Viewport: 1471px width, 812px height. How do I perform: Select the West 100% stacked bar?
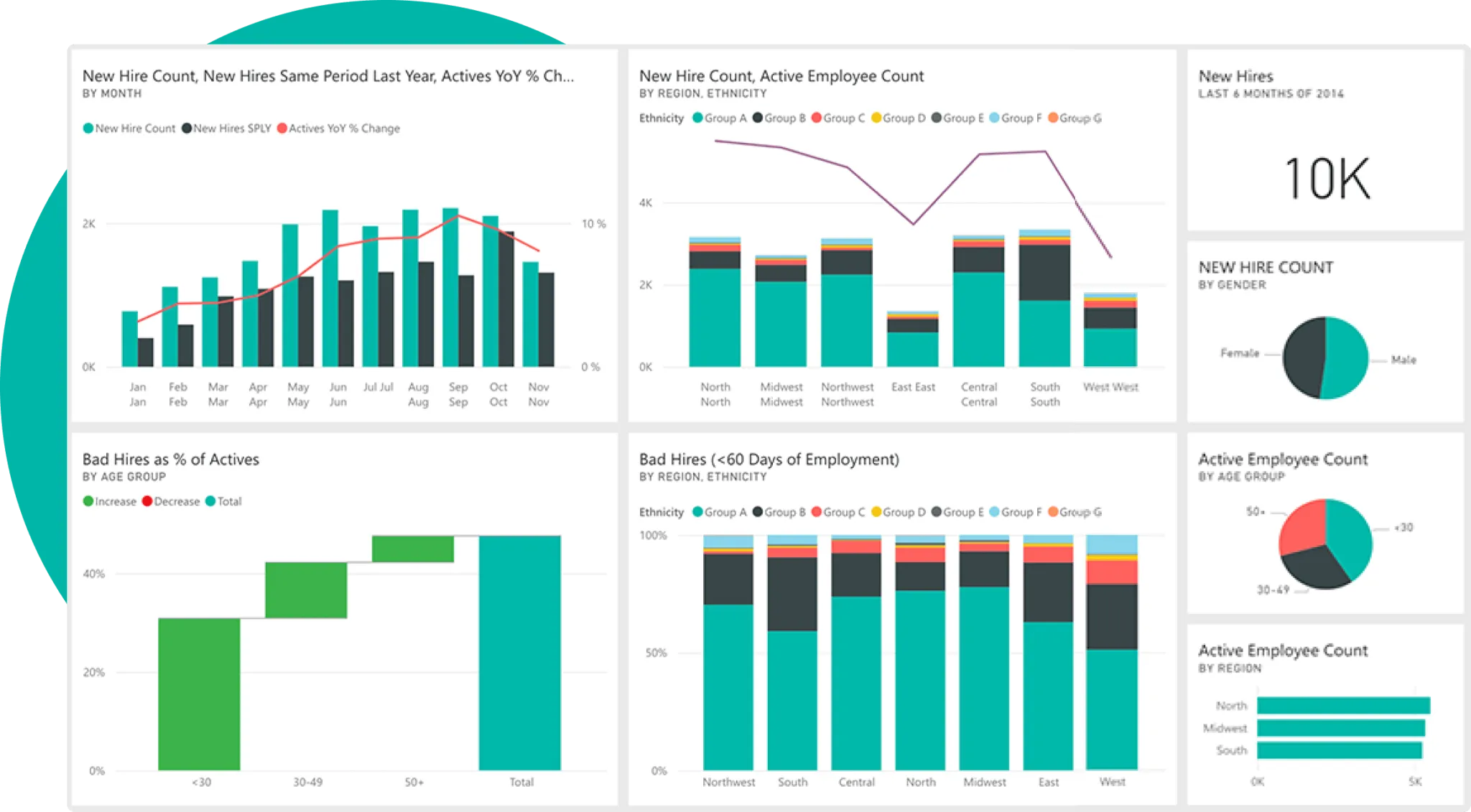pyautogui.click(x=1112, y=653)
